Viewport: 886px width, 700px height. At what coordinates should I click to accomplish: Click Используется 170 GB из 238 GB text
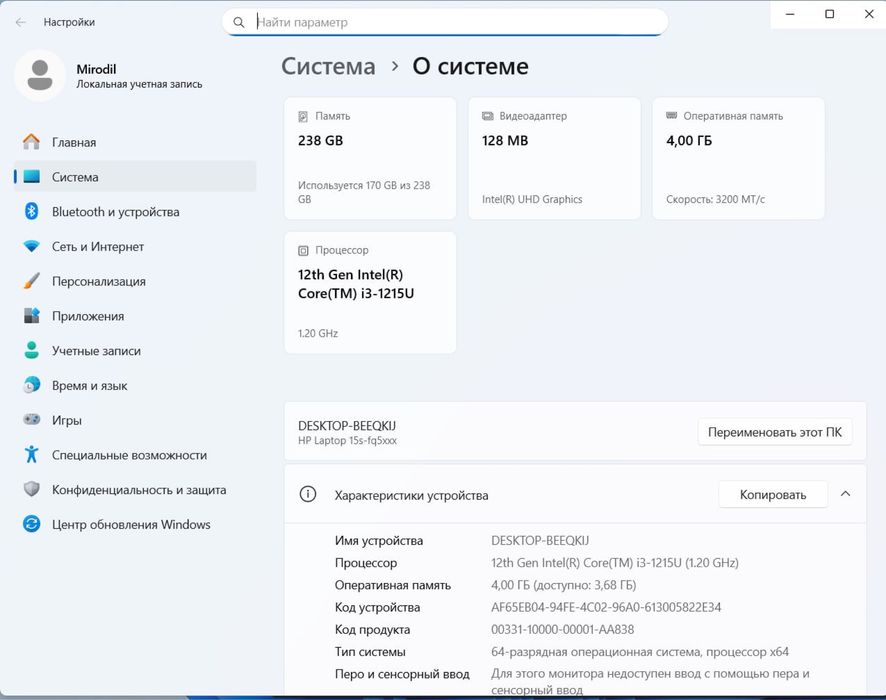pos(364,192)
